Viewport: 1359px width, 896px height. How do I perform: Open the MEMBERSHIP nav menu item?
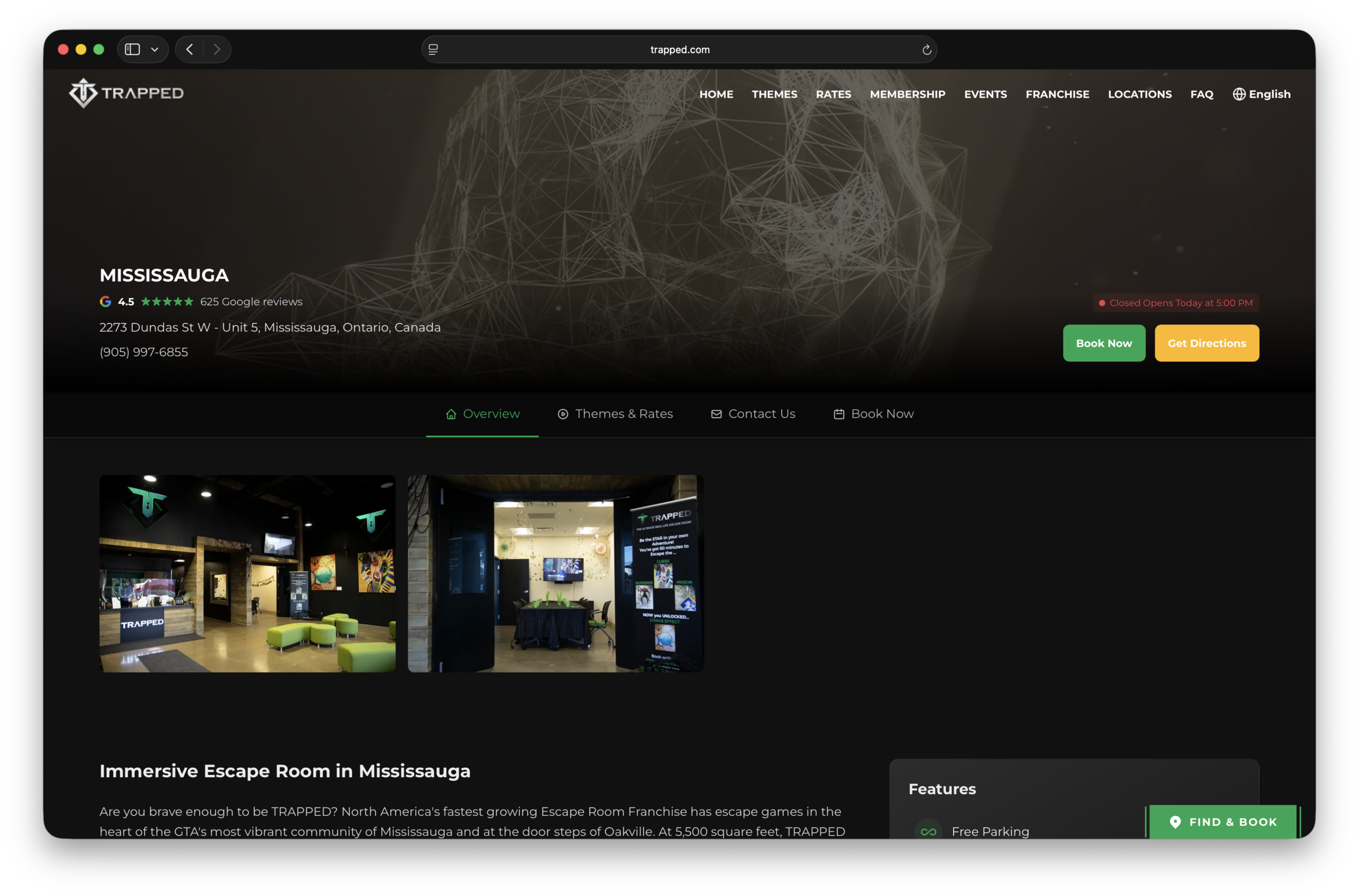click(908, 94)
